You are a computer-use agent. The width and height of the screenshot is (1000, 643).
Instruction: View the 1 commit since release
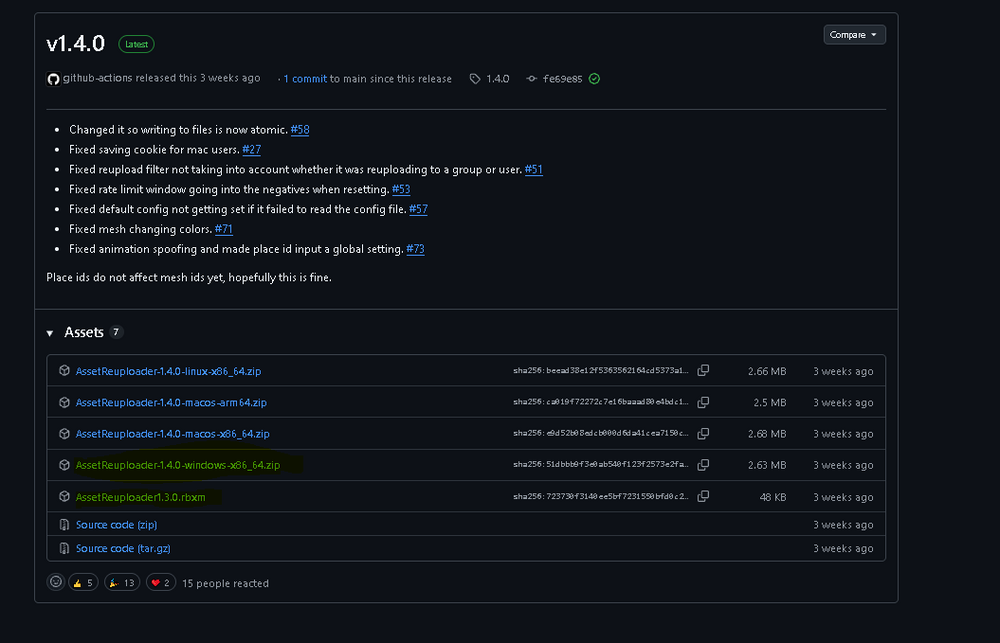[x=305, y=79]
